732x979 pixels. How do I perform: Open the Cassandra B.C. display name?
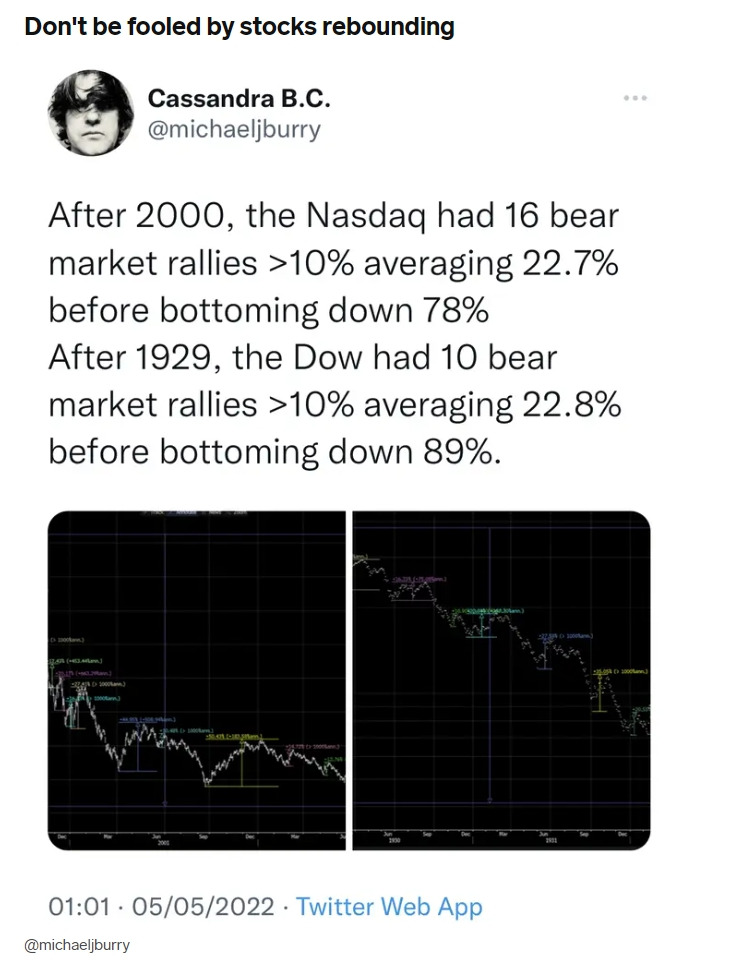coord(239,98)
